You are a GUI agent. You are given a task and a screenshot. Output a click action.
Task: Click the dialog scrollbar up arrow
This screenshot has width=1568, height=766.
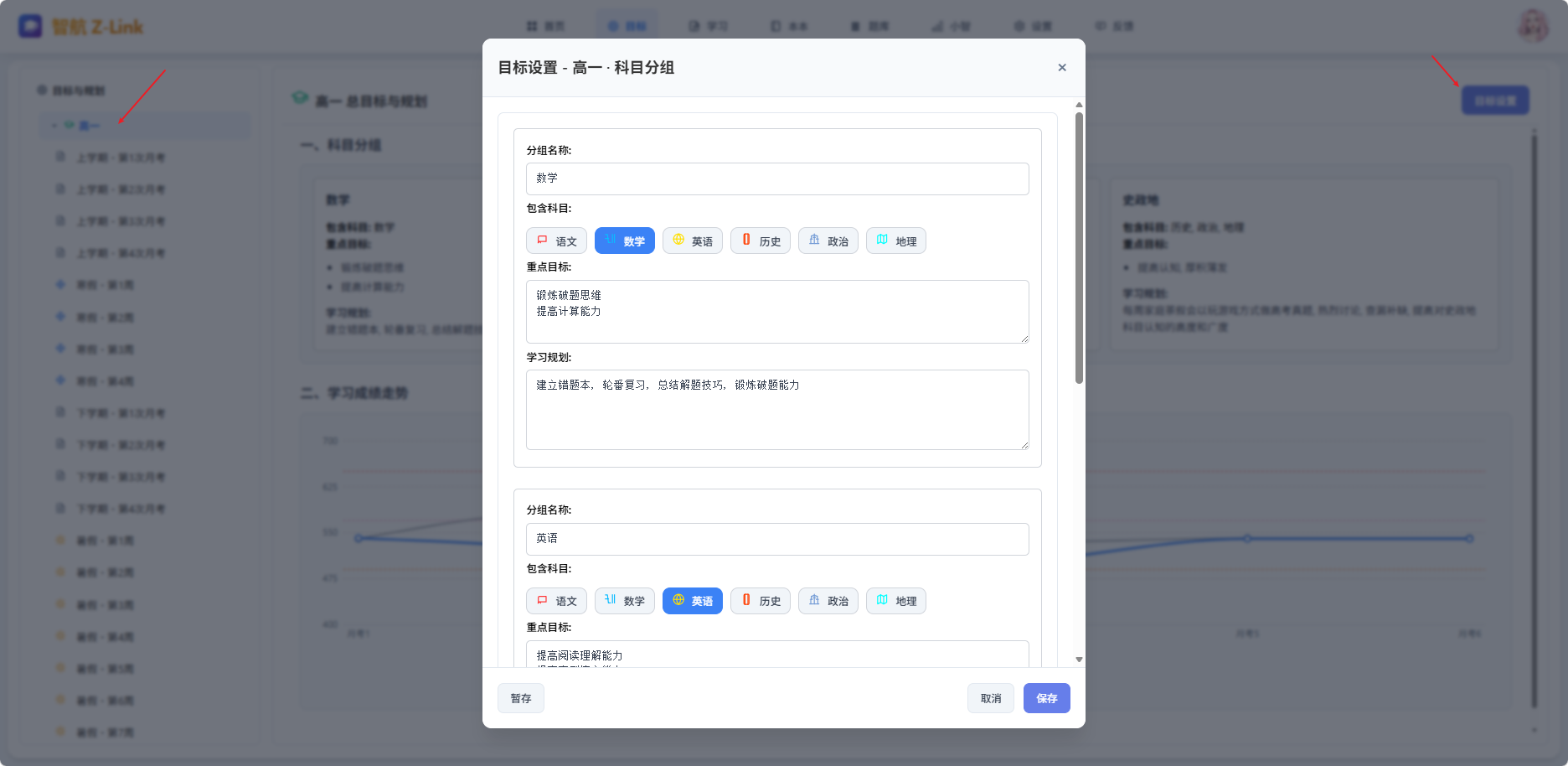coord(1079,105)
